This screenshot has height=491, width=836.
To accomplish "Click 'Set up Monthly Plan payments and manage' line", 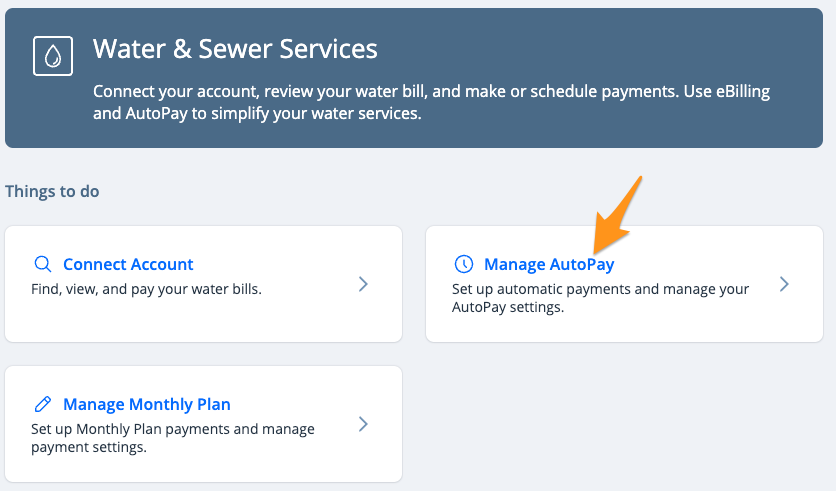I will (x=173, y=429).
